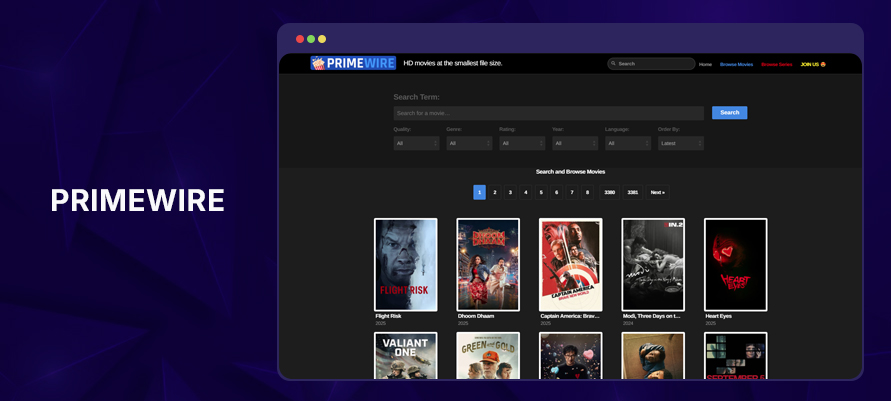This screenshot has width=891, height=401.
Task: Open the Flight Risk movie poster
Action: [x=405, y=265]
